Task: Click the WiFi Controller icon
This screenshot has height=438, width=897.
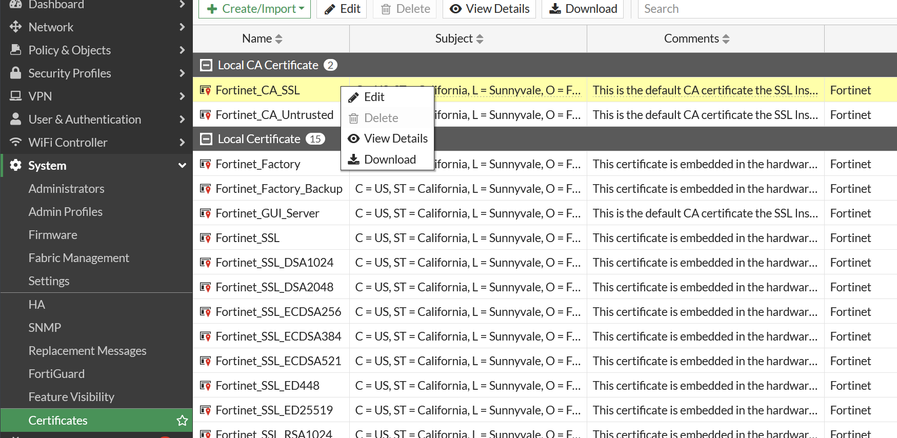Action: (15, 142)
